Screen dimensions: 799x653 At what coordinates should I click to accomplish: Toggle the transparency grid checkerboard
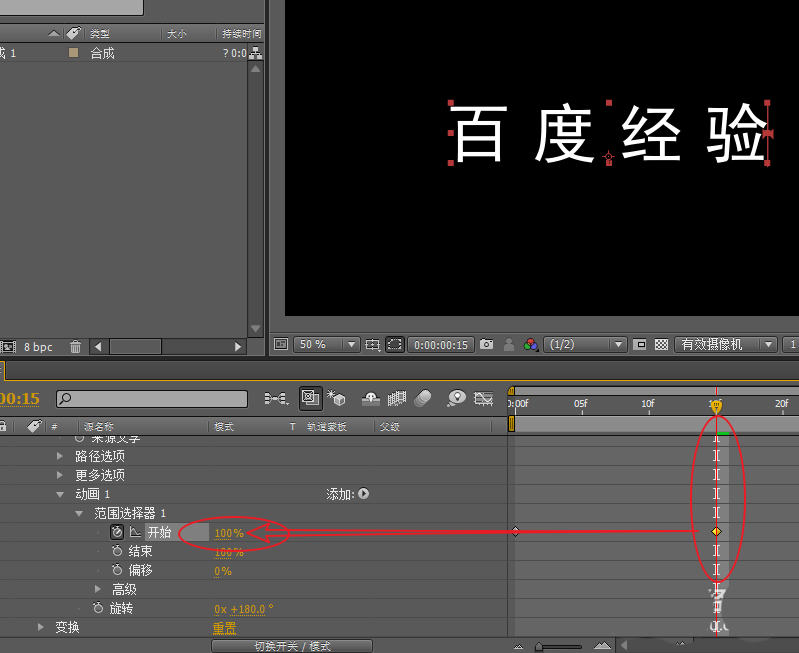[x=661, y=345]
